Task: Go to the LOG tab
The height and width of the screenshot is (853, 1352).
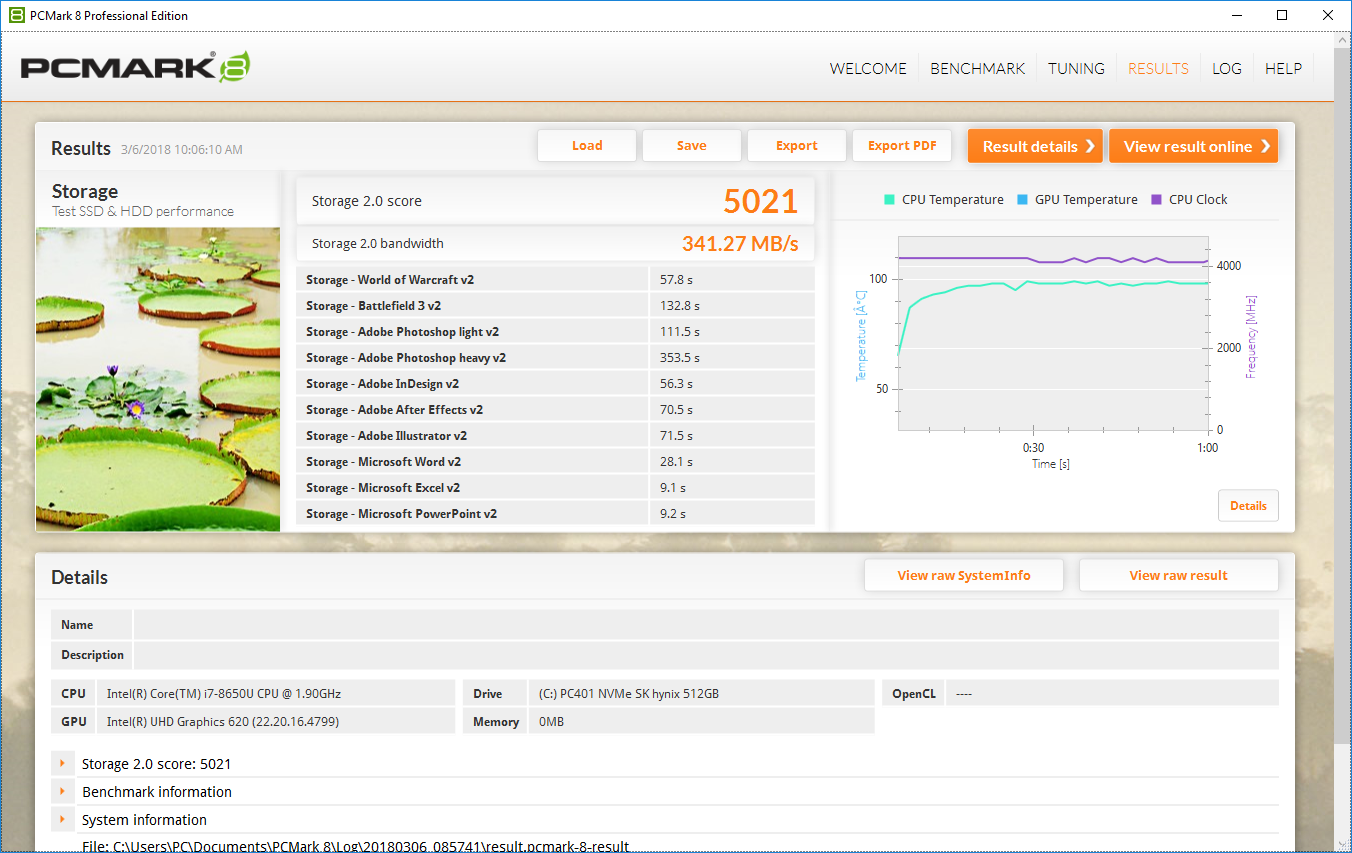Action: point(1227,68)
